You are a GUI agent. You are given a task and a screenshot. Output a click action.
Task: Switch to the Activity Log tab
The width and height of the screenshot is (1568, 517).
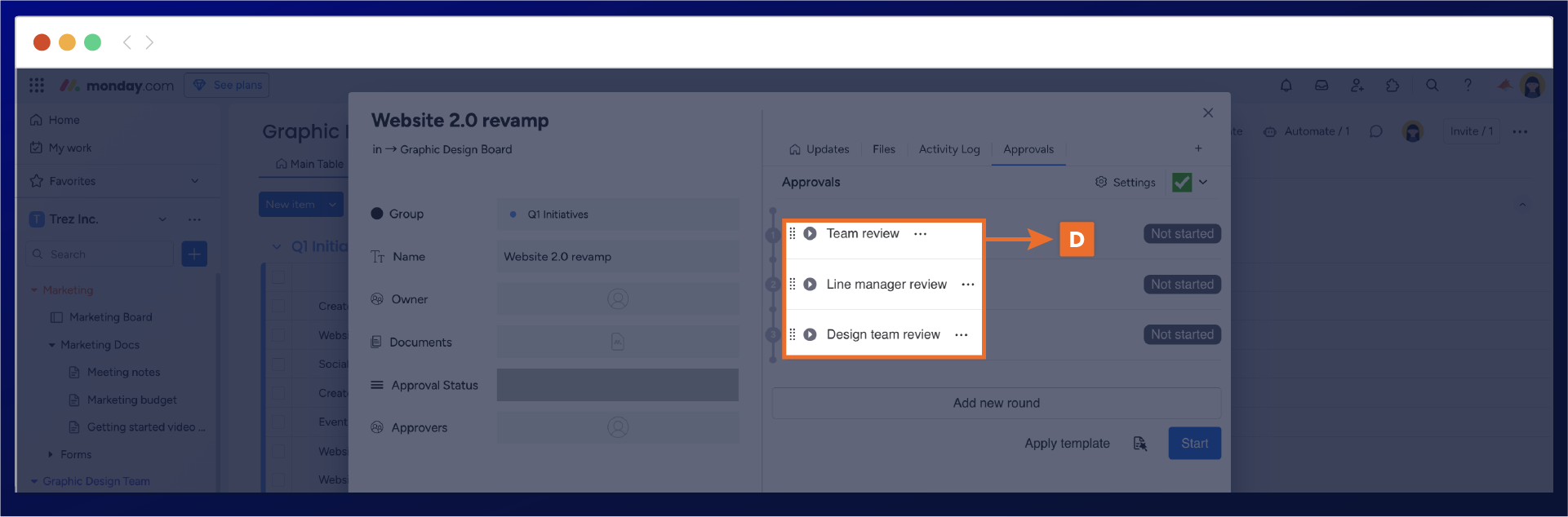(x=948, y=149)
